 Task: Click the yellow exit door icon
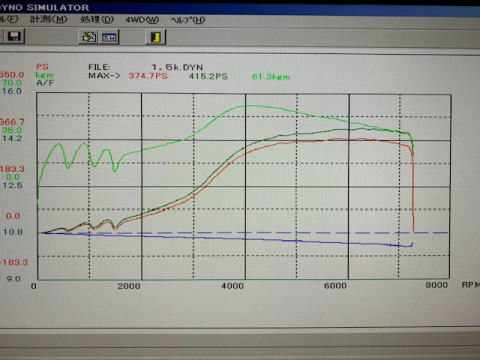[x=156, y=37]
